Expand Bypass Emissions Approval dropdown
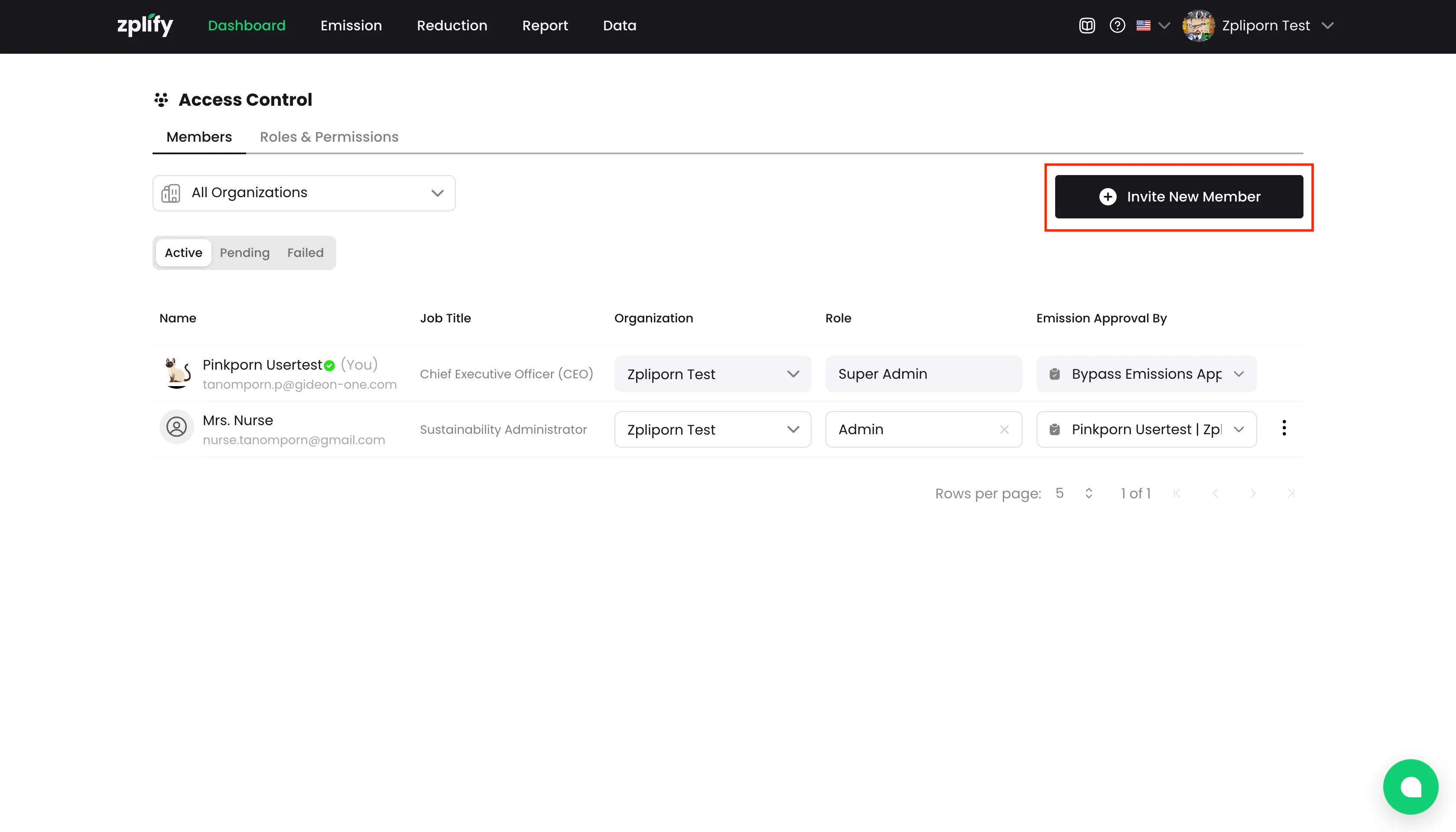This screenshot has height=832, width=1456. [1146, 374]
